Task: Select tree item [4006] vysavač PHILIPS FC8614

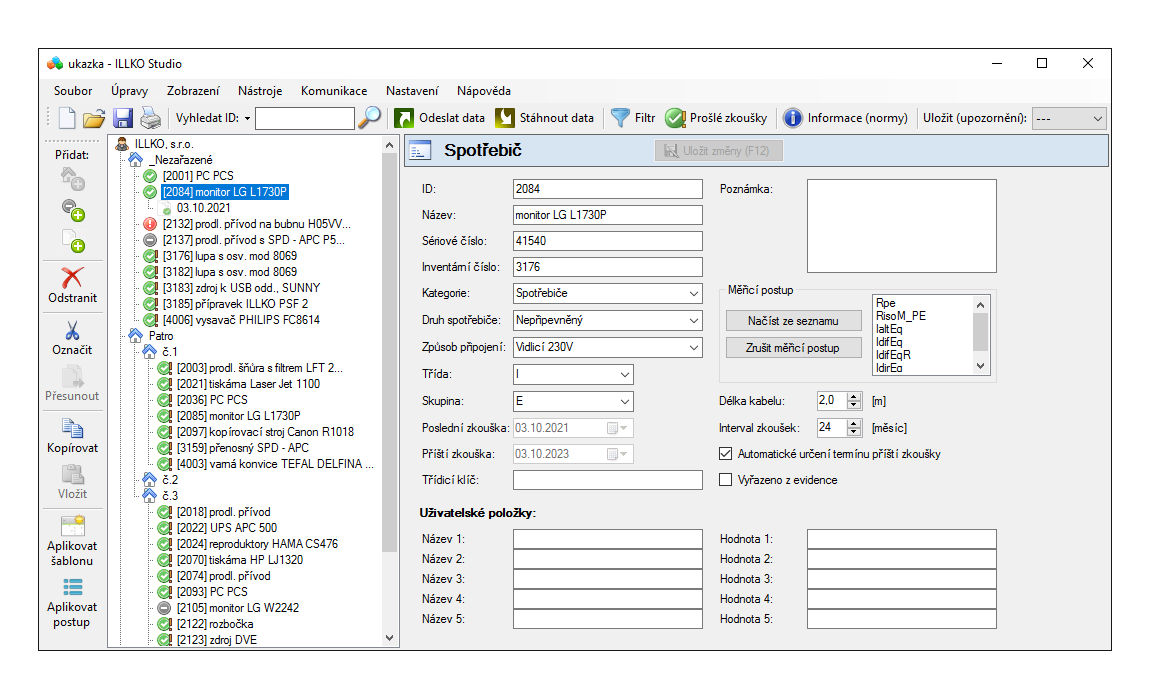Action: click(241, 320)
